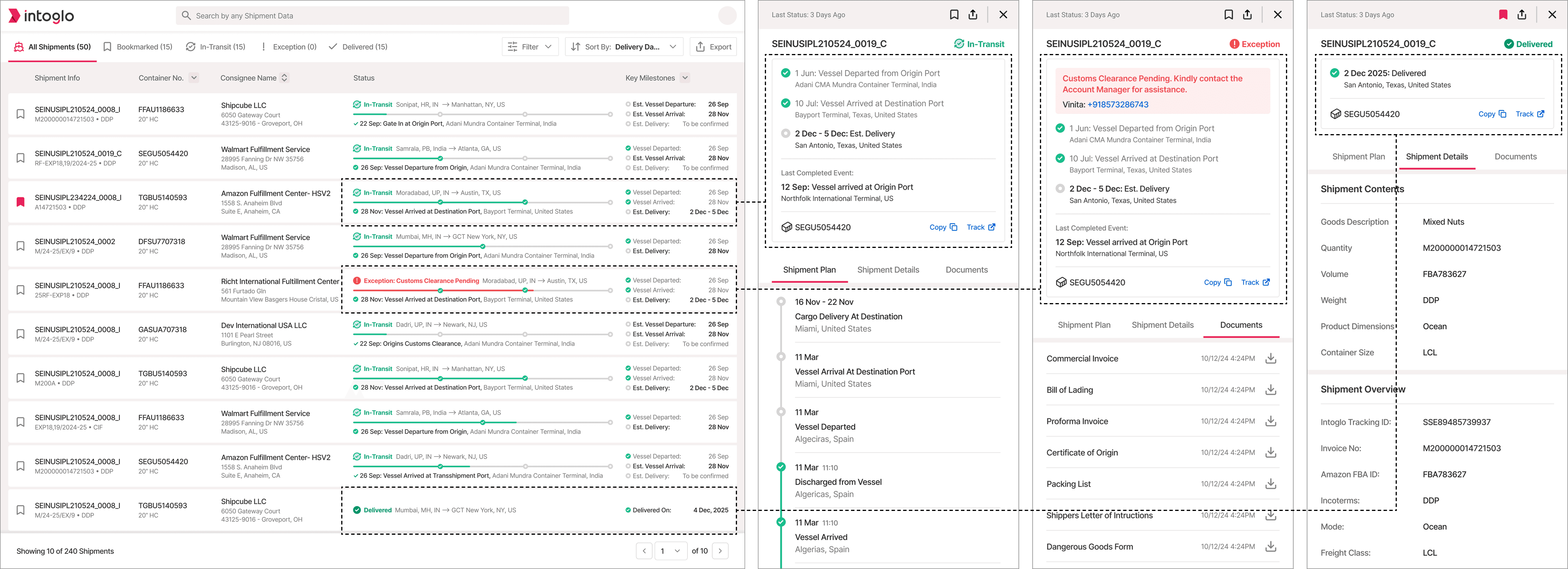Track the container in the In-Transit panel
The height and width of the screenshot is (569, 1568).
click(x=981, y=227)
